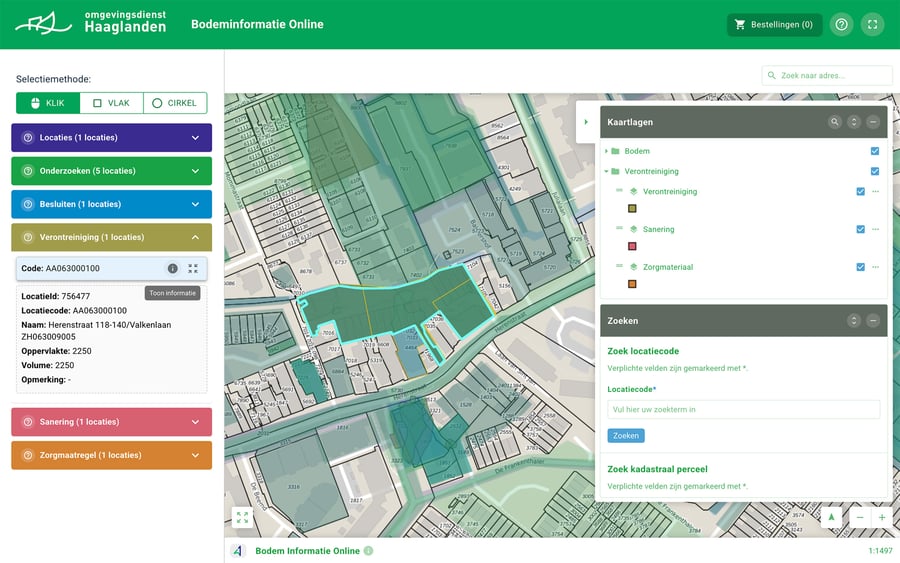This screenshot has height=563, width=900.
Task: Click the Sanering layer drag handle
Action: 619,228
